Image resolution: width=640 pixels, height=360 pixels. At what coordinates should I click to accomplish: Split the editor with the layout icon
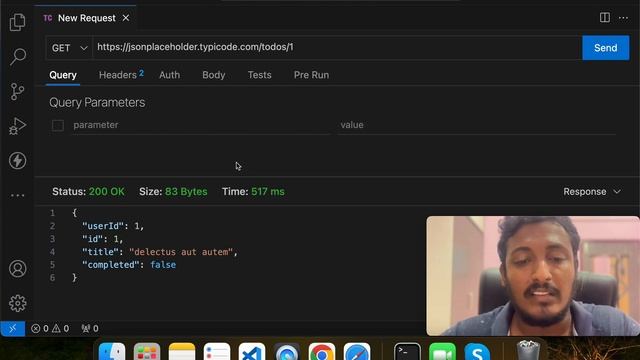pyautogui.click(x=605, y=18)
